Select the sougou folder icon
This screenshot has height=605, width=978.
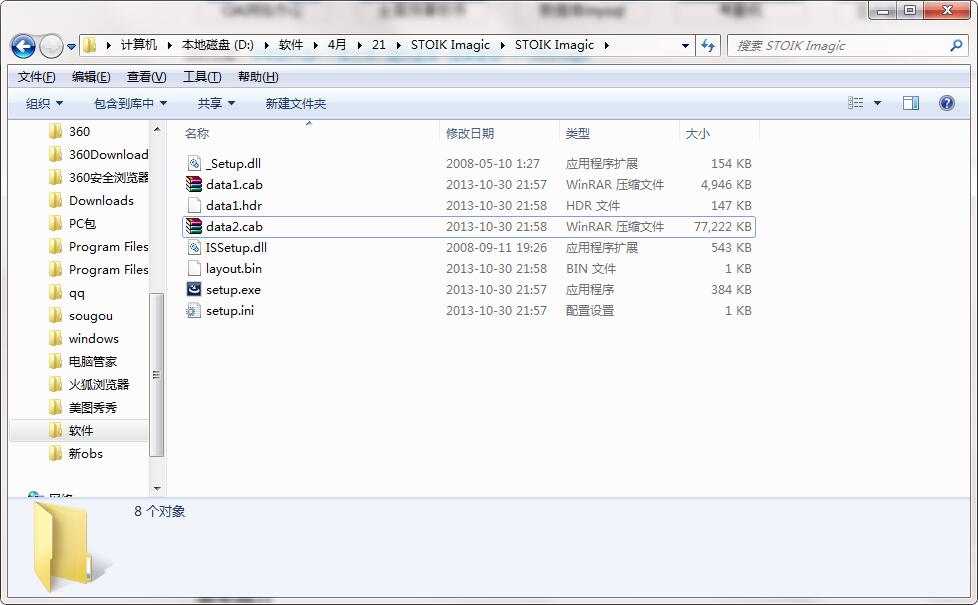(x=56, y=316)
